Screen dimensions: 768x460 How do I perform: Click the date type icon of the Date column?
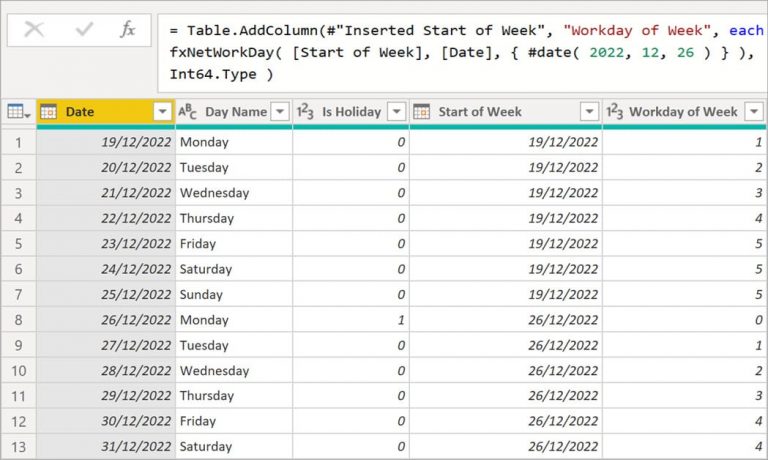point(48,112)
